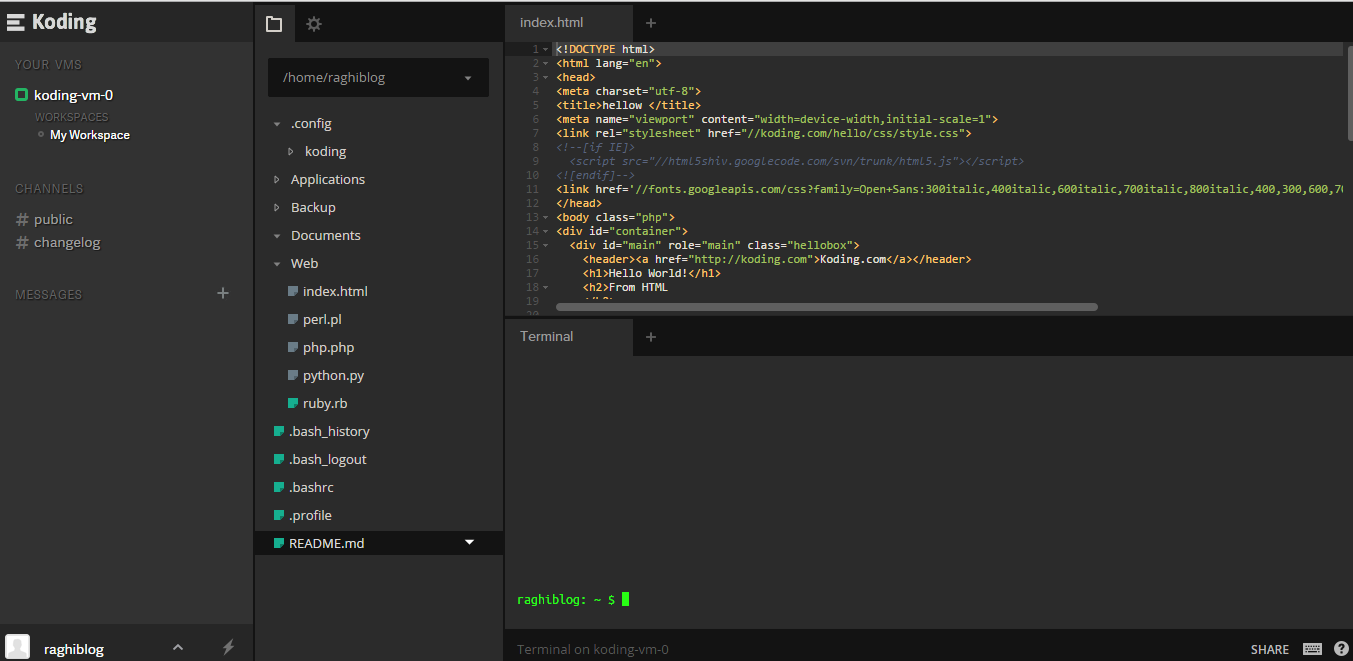Fold the head tag at line 3
Viewport: 1353px width, 661px height.
pos(545,77)
